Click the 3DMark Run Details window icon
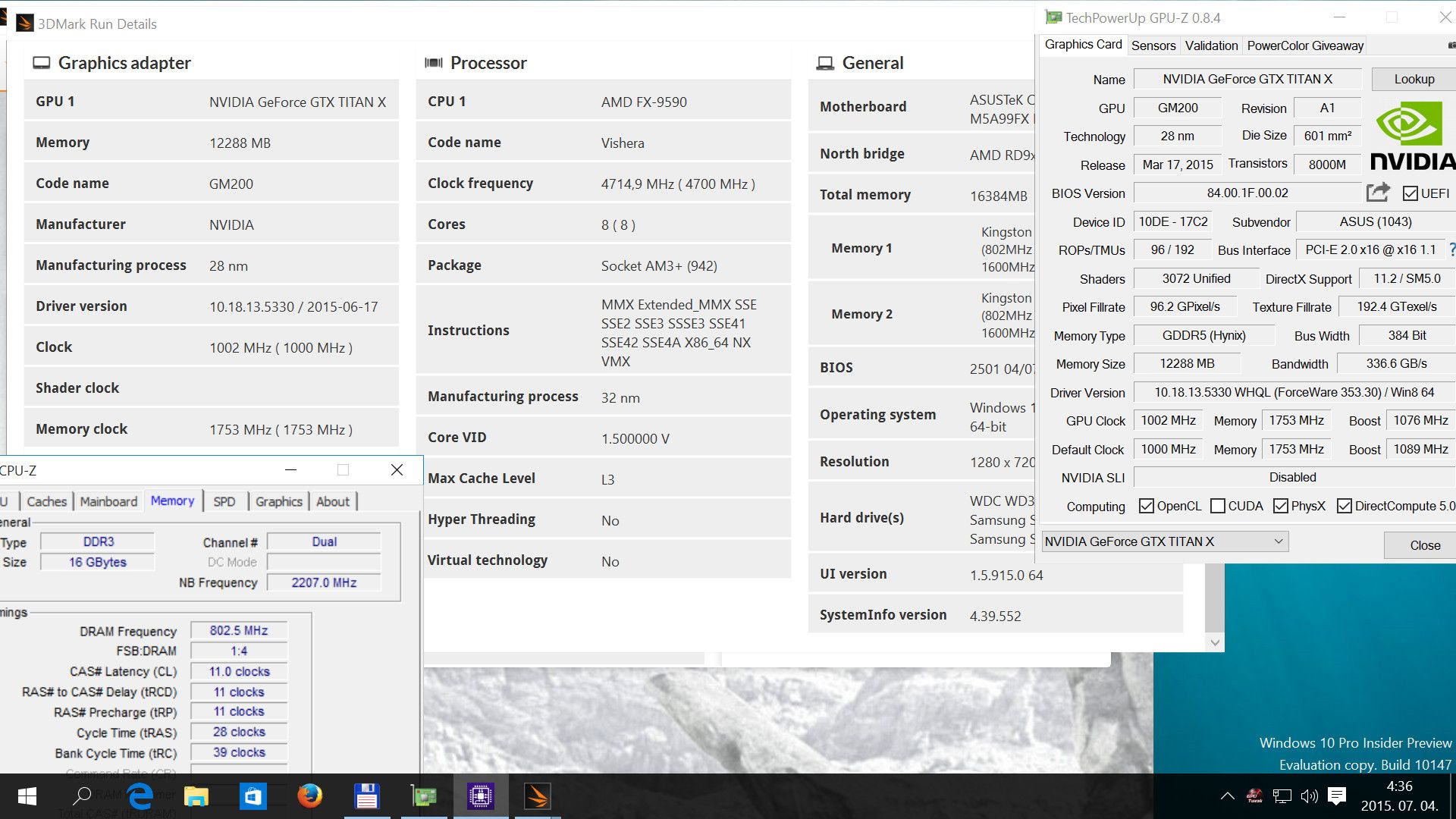This screenshot has height=819, width=1456. coord(25,24)
